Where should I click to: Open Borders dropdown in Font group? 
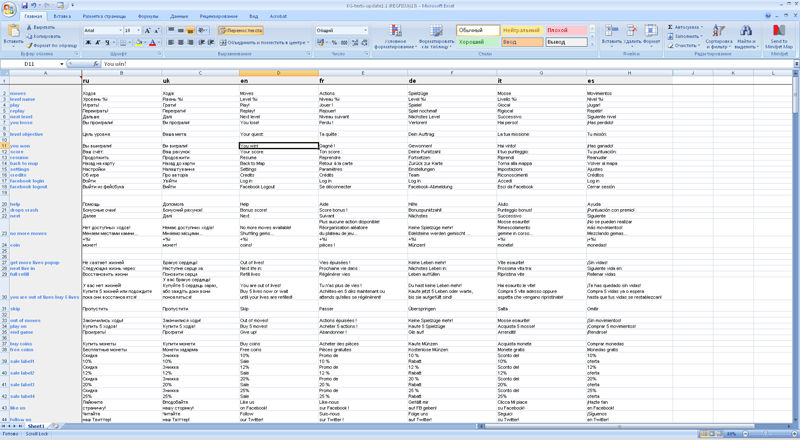point(128,43)
